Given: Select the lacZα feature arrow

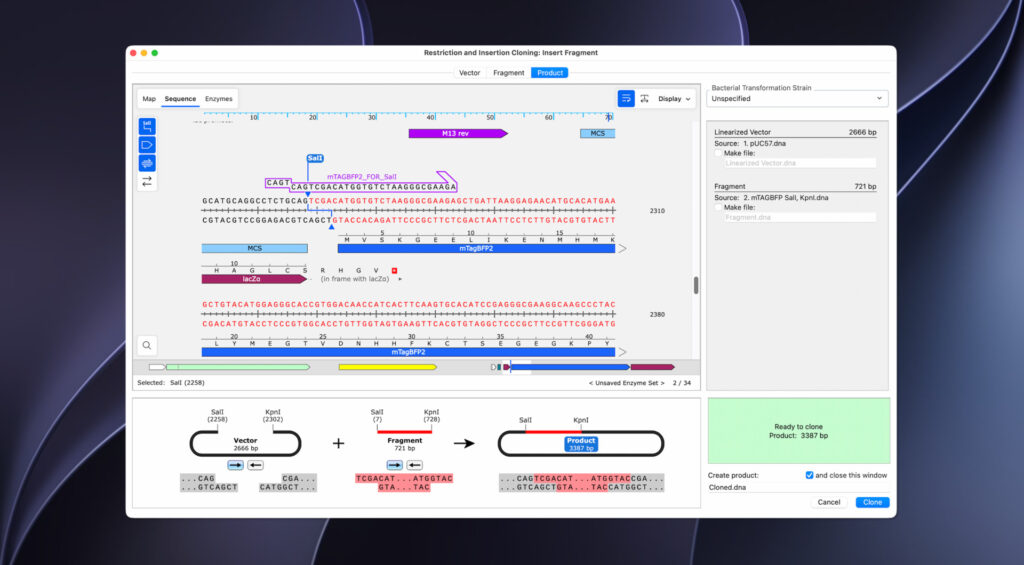Looking at the screenshot, I should pos(253,279).
